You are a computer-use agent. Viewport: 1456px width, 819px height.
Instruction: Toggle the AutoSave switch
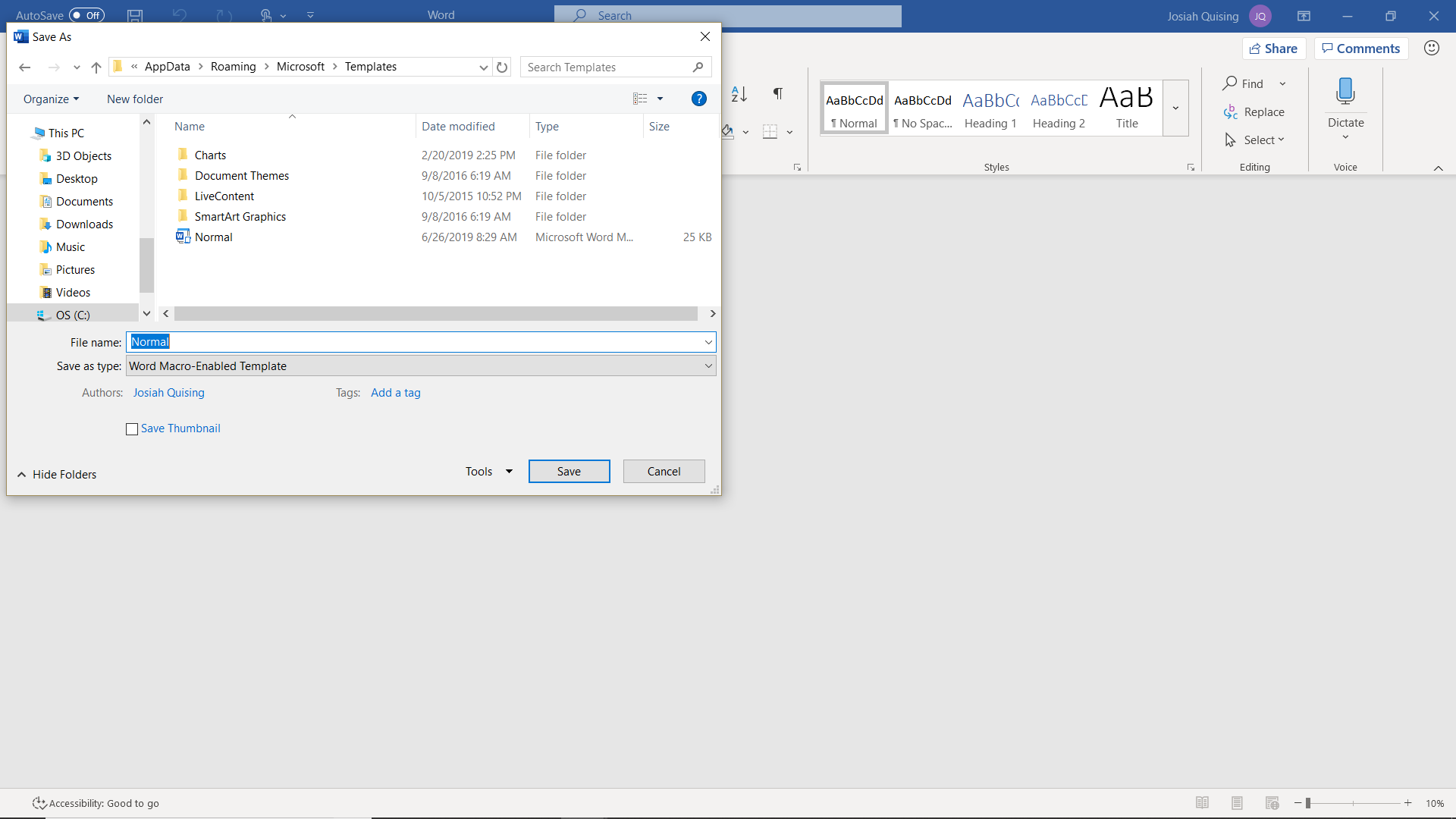click(86, 15)
